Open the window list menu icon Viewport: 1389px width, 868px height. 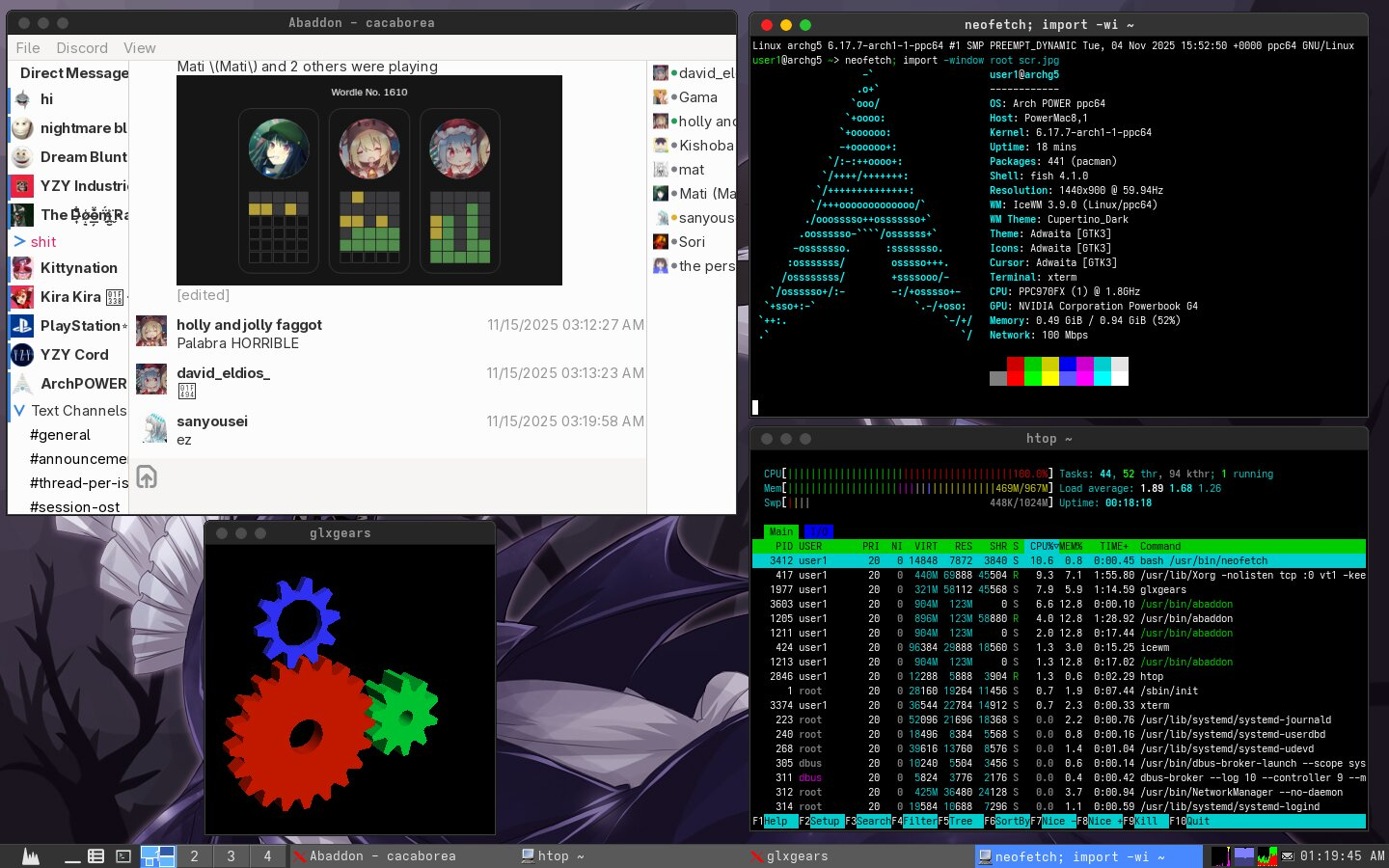coord(95,855)
